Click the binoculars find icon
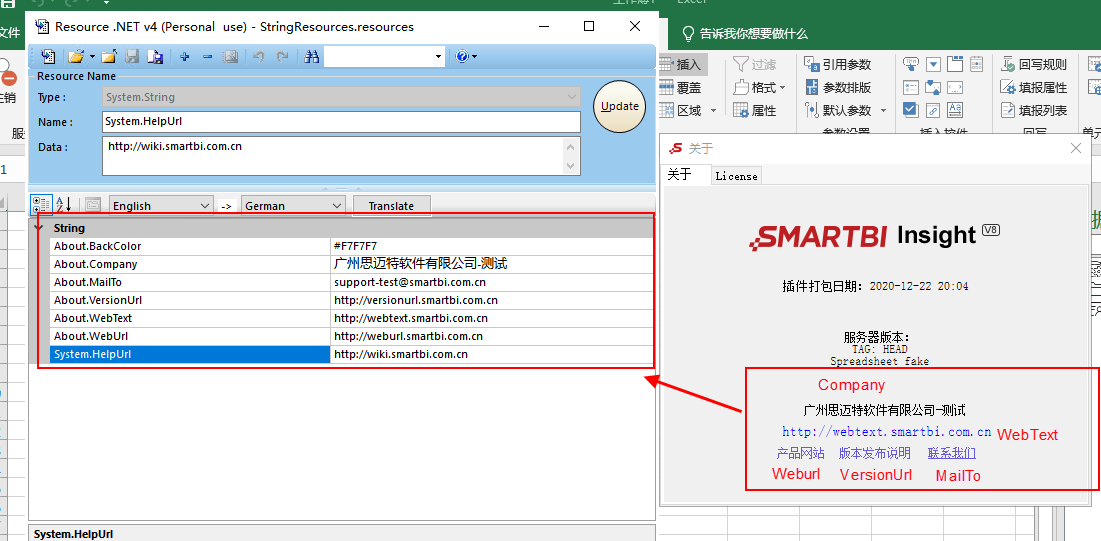 click(312, 57)
